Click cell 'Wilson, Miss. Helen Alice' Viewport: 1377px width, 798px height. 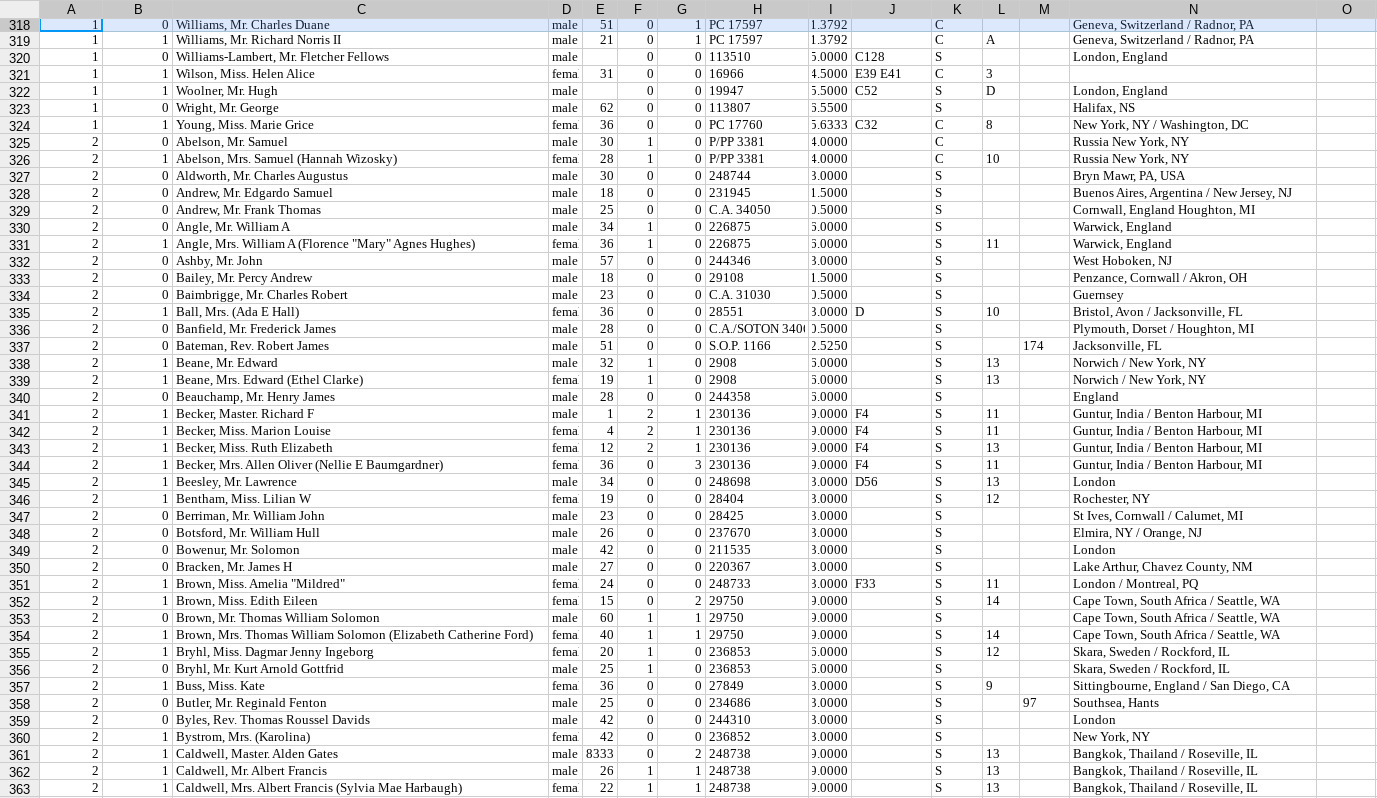pyautogui.click(x=361, y=74)
